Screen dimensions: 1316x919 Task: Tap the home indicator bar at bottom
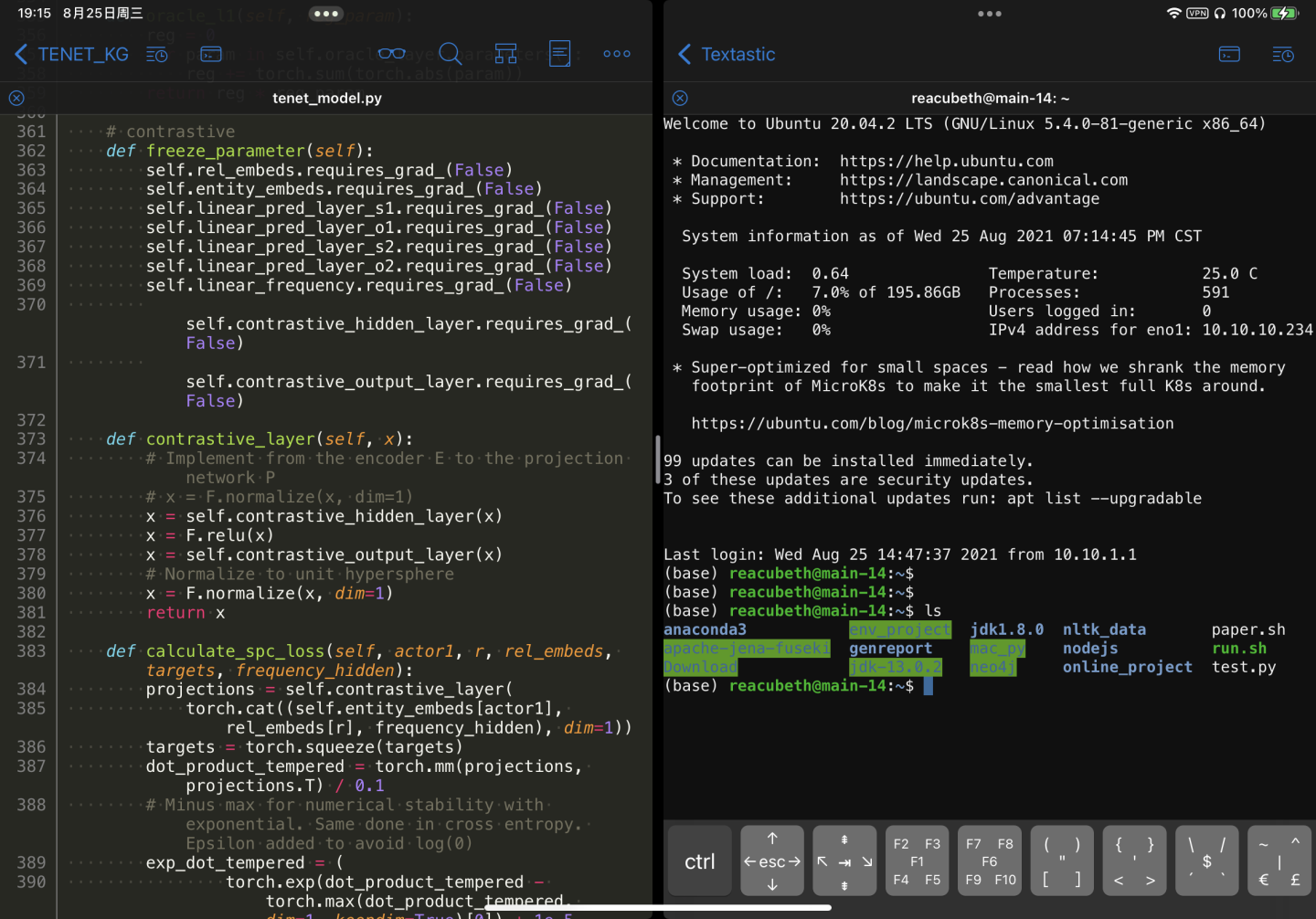click(658, 907)
